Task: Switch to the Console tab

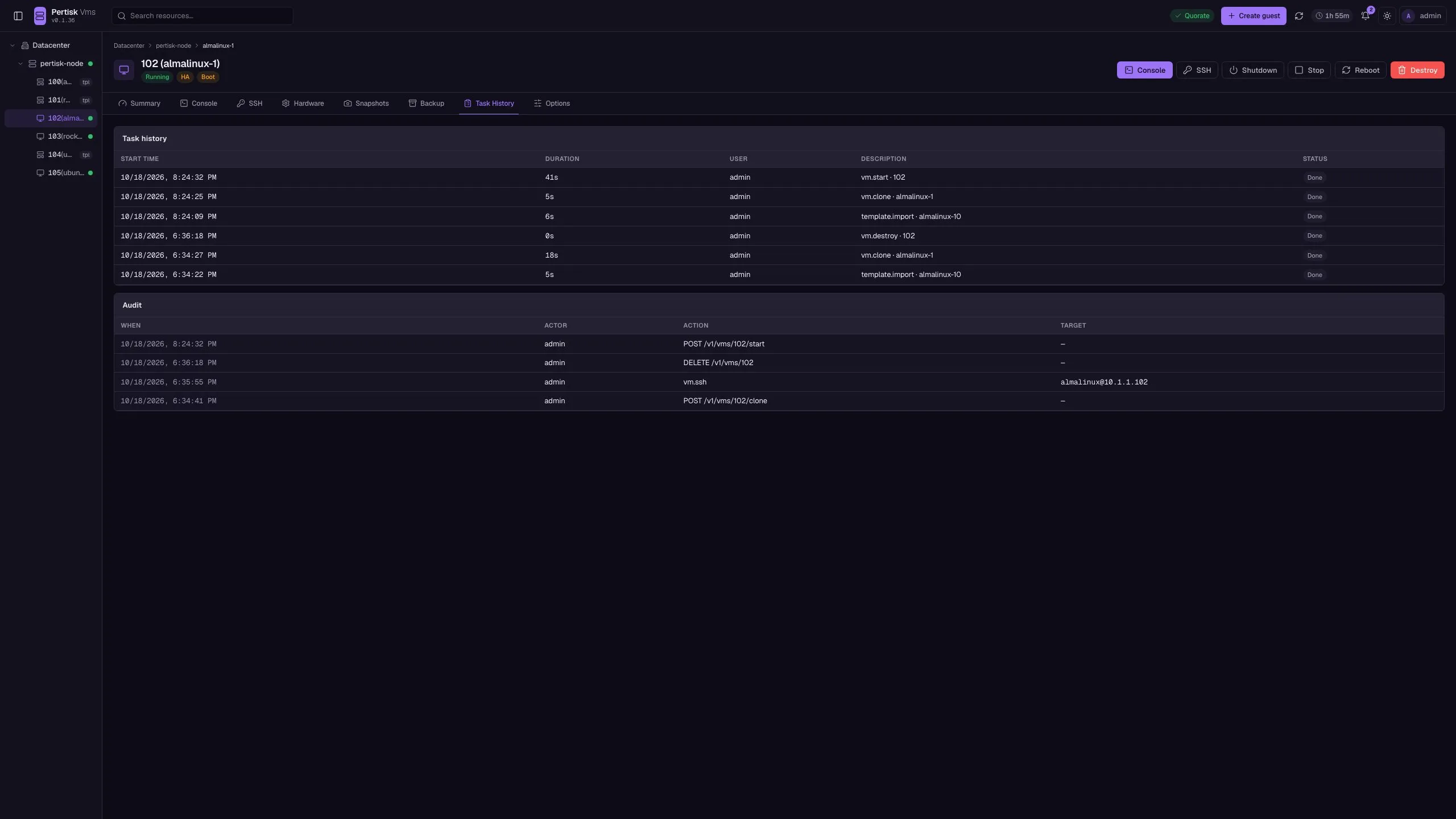Action: tap(198, 104)
